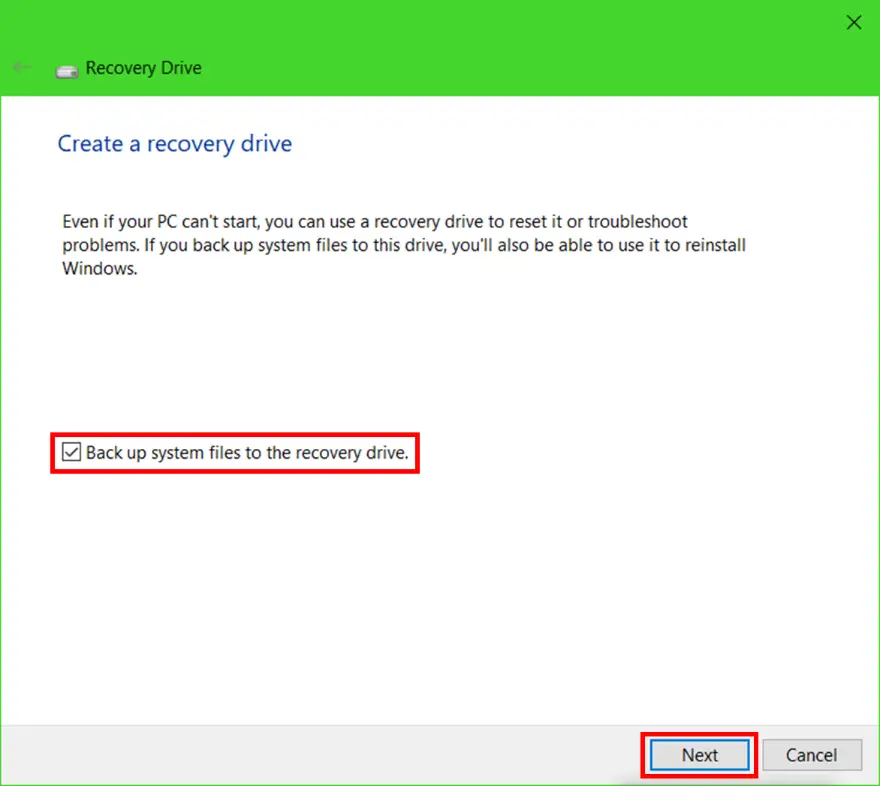
Task: Click the checkbox label text
Action: coord(243,452)
